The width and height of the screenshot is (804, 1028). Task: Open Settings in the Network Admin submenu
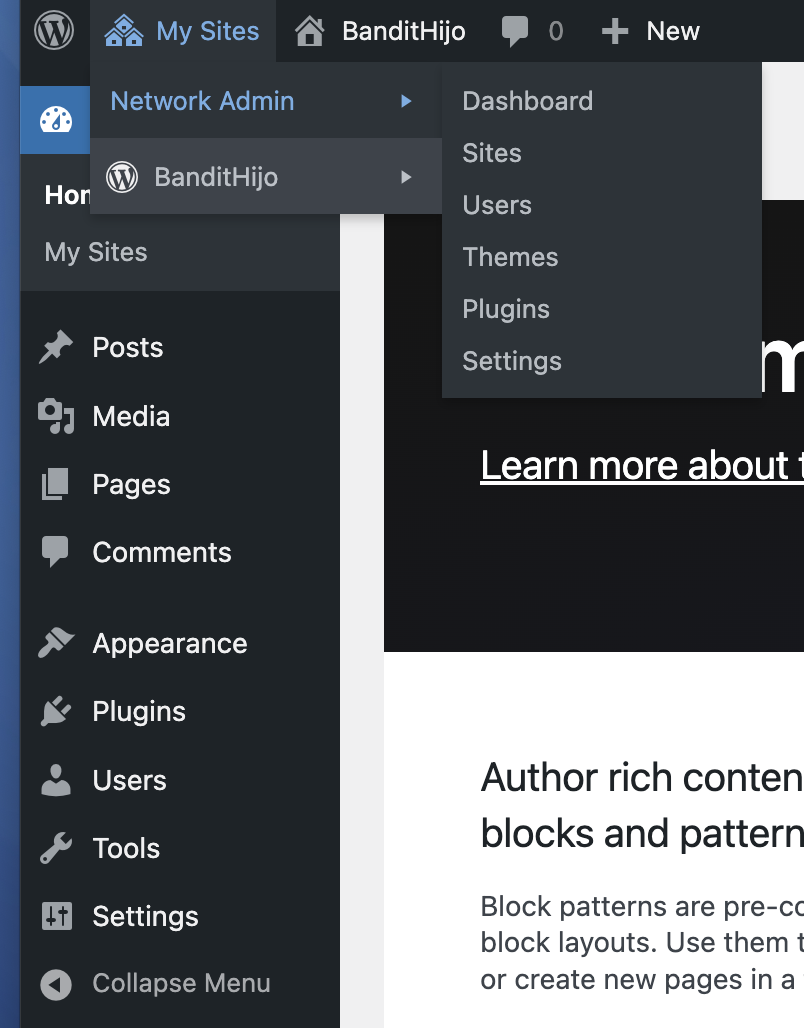(512, 361)
